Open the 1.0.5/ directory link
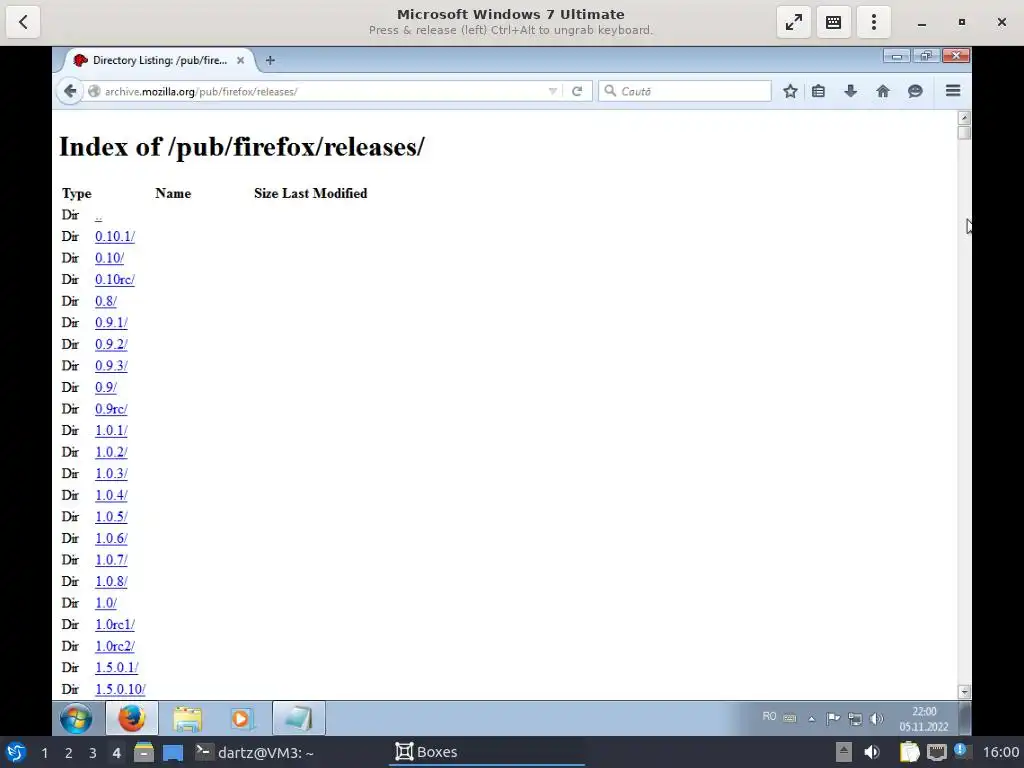 tap(111, 517)
